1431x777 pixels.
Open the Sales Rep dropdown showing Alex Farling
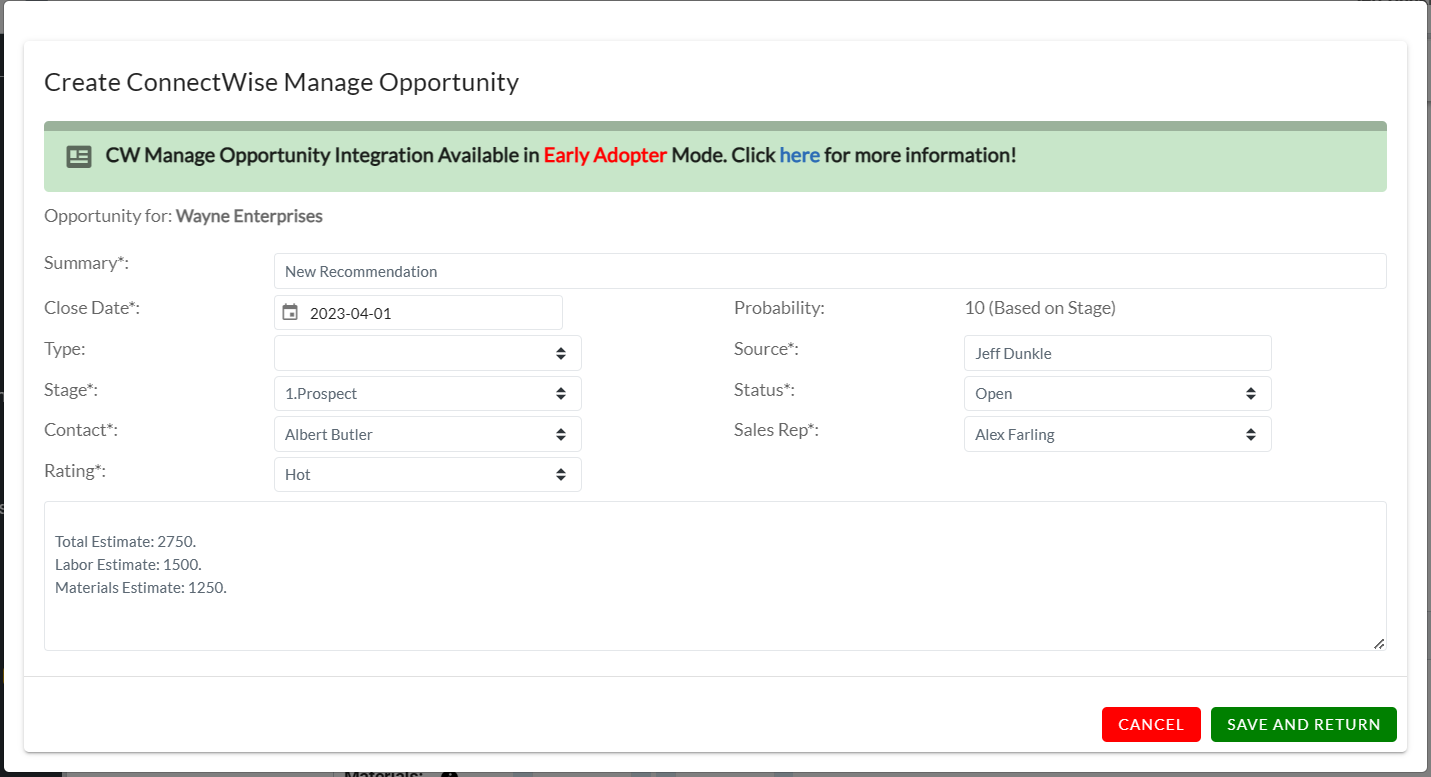click(1118, 434)
